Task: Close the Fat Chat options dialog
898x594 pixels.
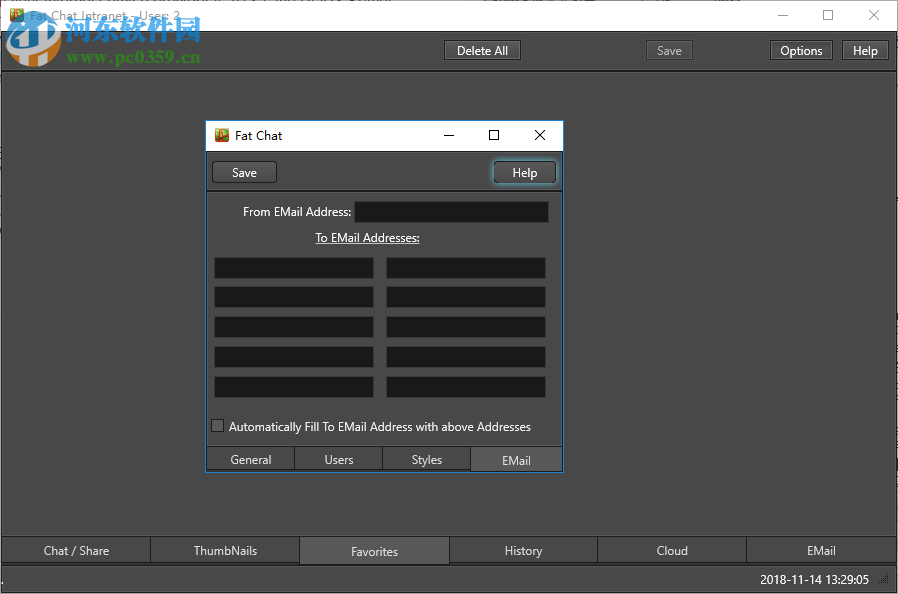Action: point(539,136)
